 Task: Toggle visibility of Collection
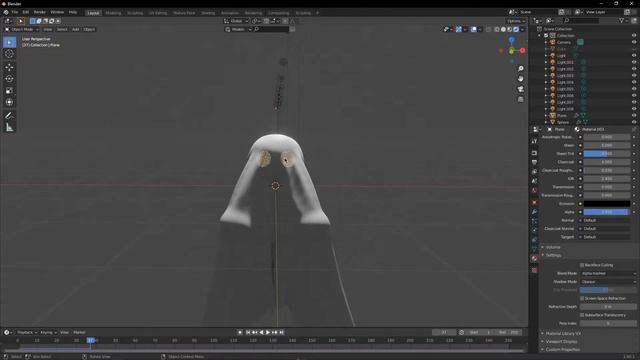coord(634,36)
